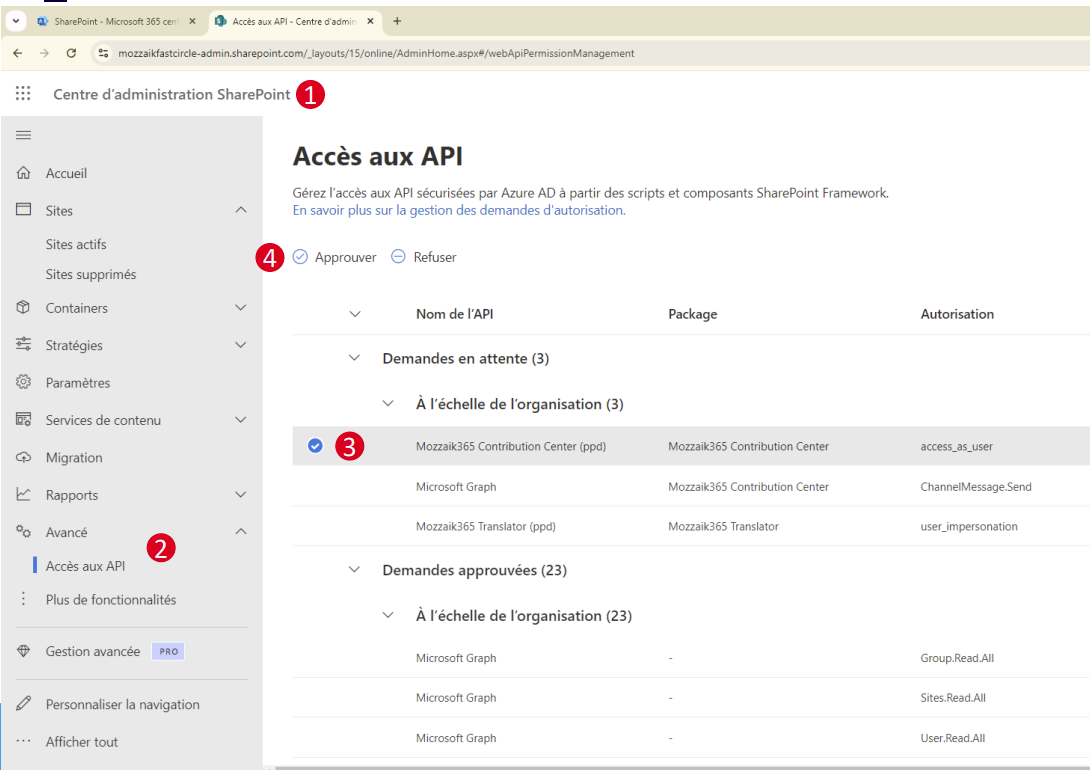Click the Accueil home icon
The height and width of the screenshot is (770, 1090).
24,172
